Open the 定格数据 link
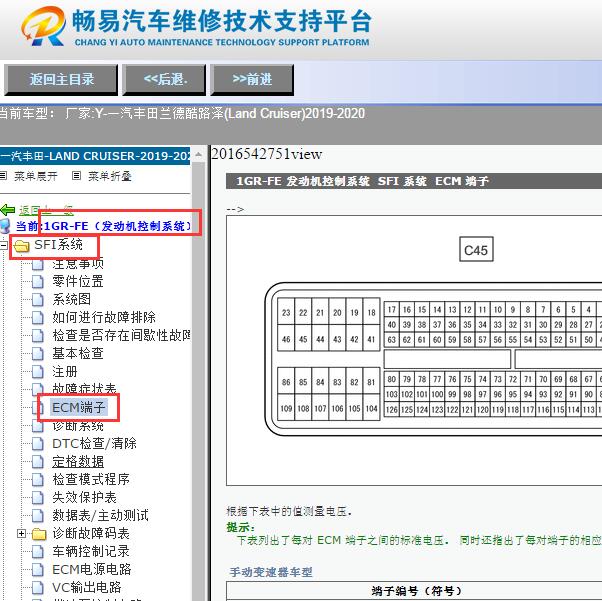Image resolution: width=602 pixels, height=601 pixels. [x=78, y=462]
